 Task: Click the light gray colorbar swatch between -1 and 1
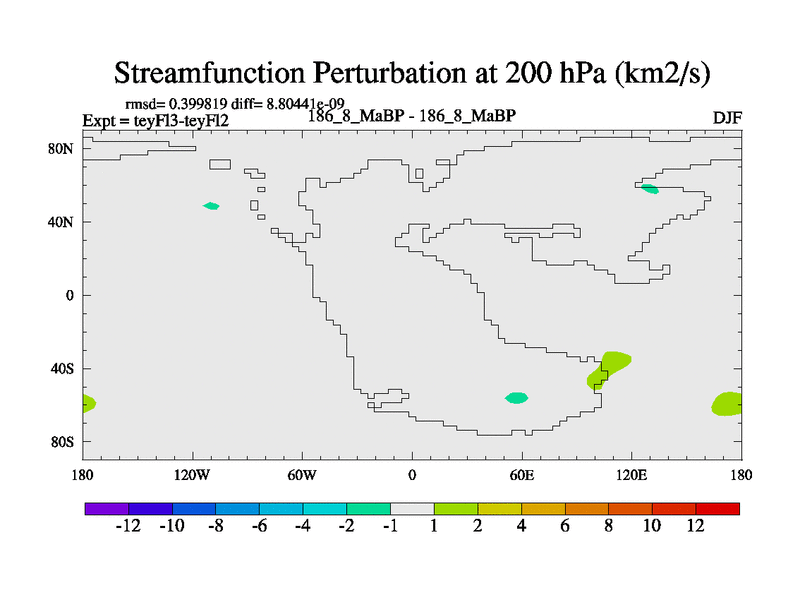pyautogui.click(x=412, y=509)
